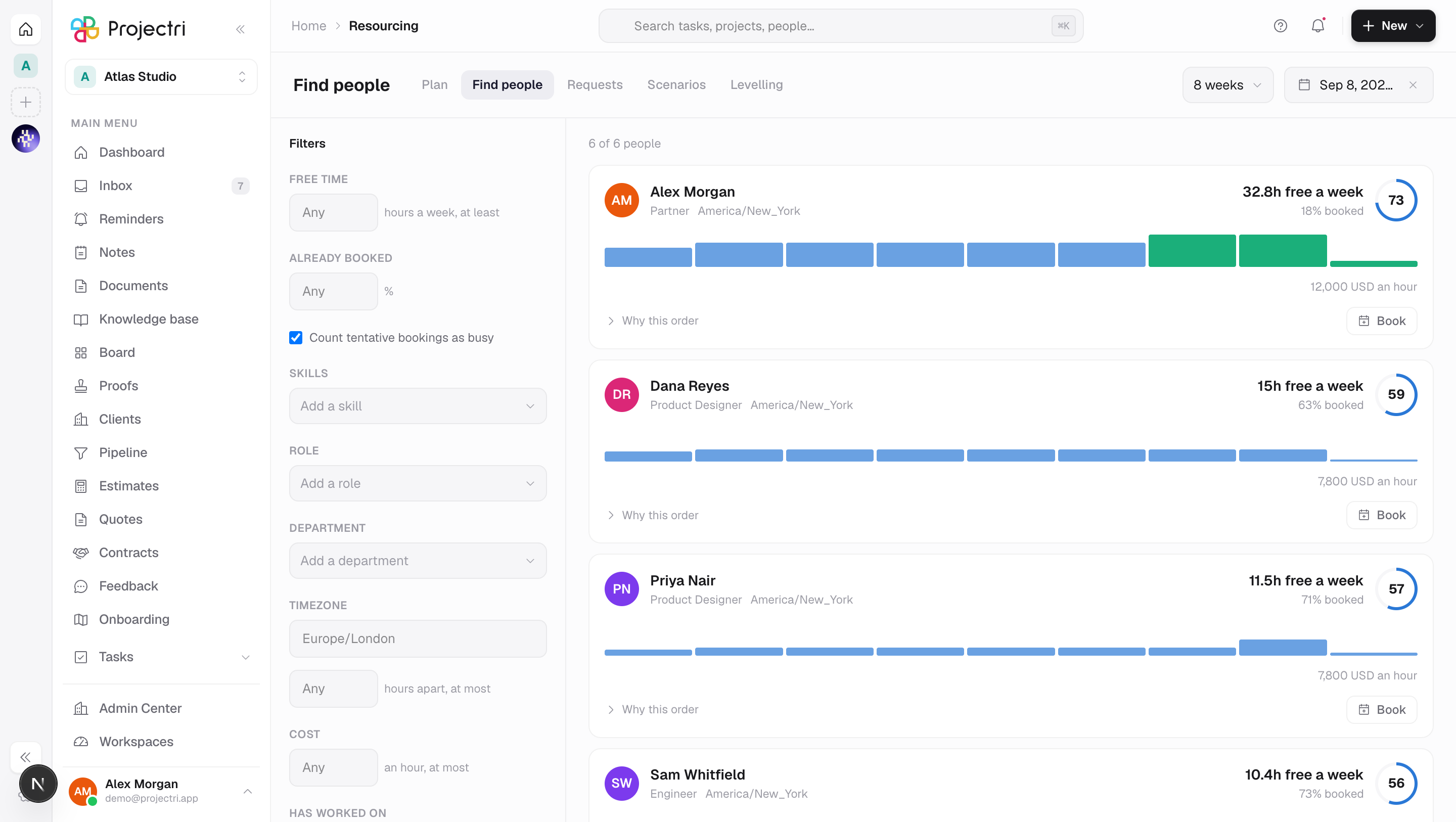Open the Scenarios tab
This screenshot has height=822, width=1456.
click(x=676, y=85)
